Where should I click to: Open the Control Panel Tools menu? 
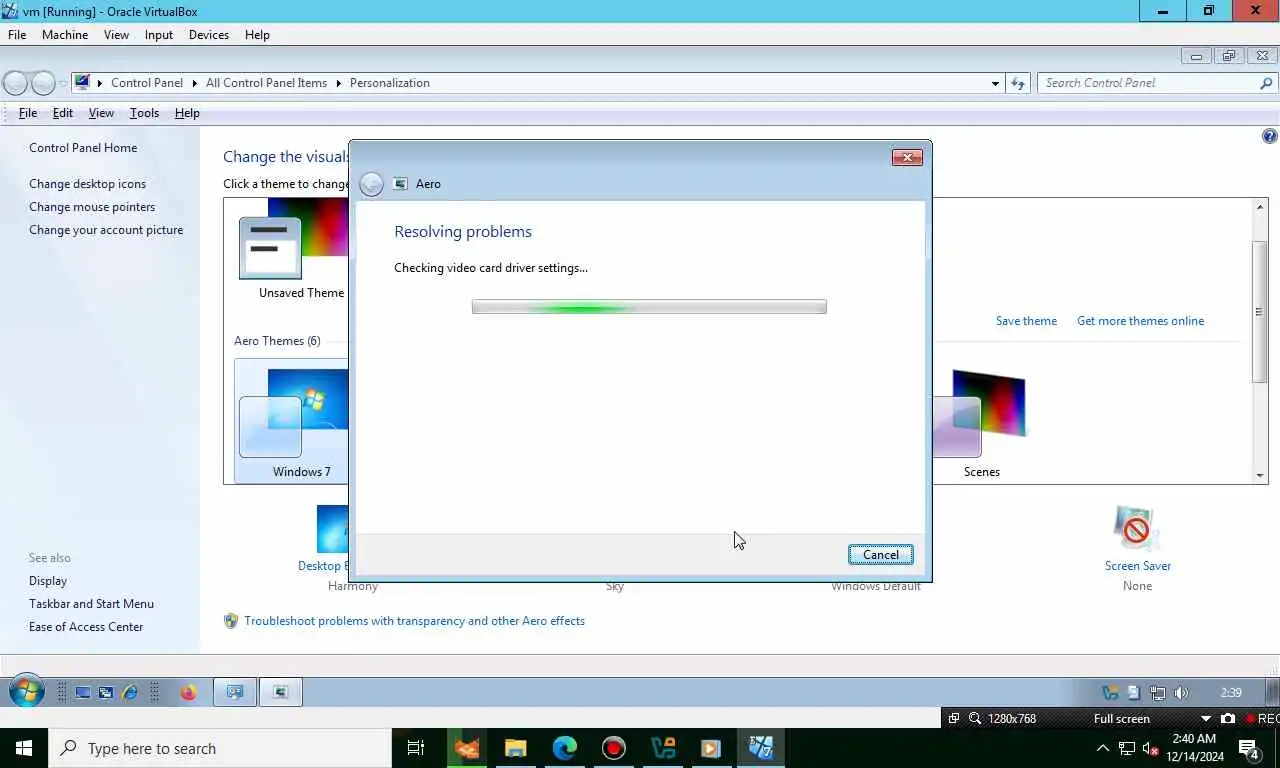(144, 113)
